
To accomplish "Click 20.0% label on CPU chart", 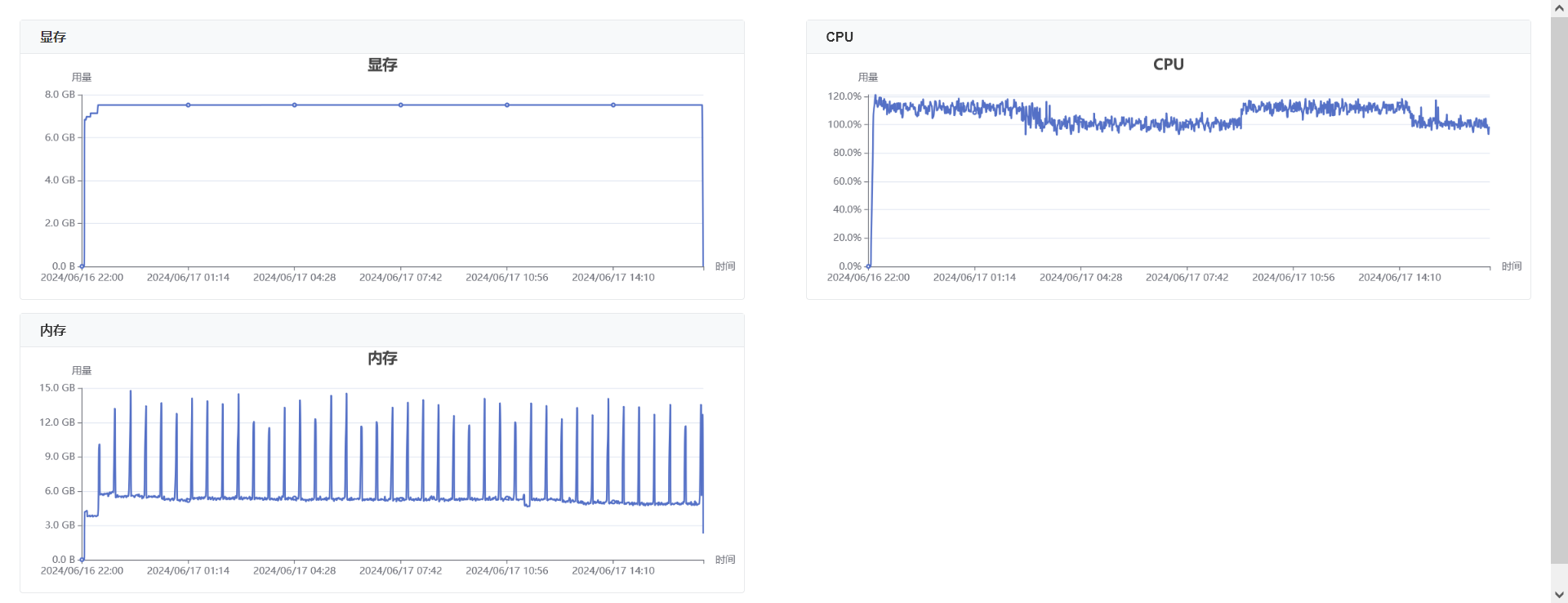I will coord(847,238).
